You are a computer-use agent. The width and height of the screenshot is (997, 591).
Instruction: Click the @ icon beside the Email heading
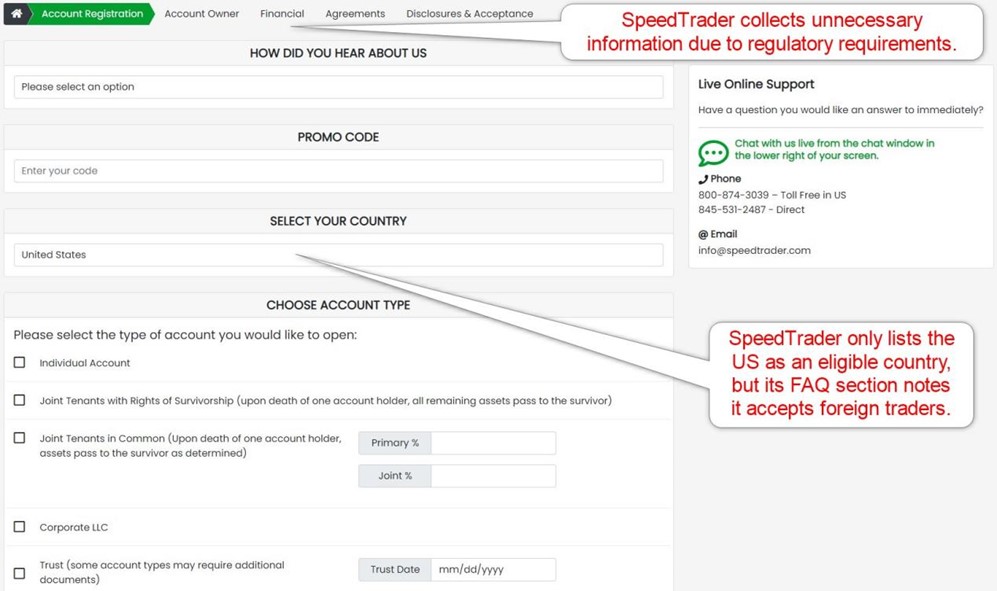point(704,233)
